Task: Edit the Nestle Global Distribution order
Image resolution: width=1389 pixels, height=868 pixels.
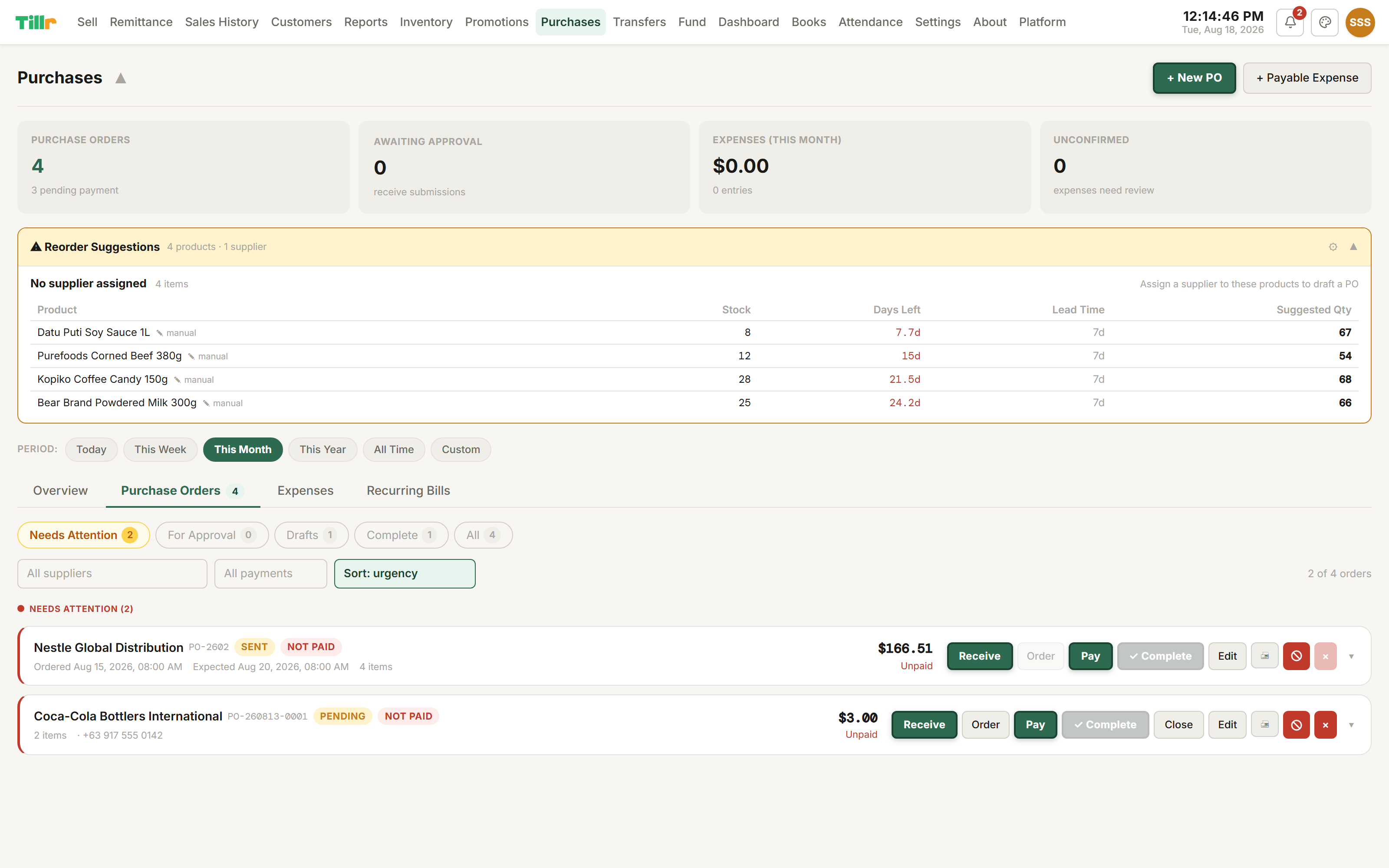Action: (x=1227, y=656)
